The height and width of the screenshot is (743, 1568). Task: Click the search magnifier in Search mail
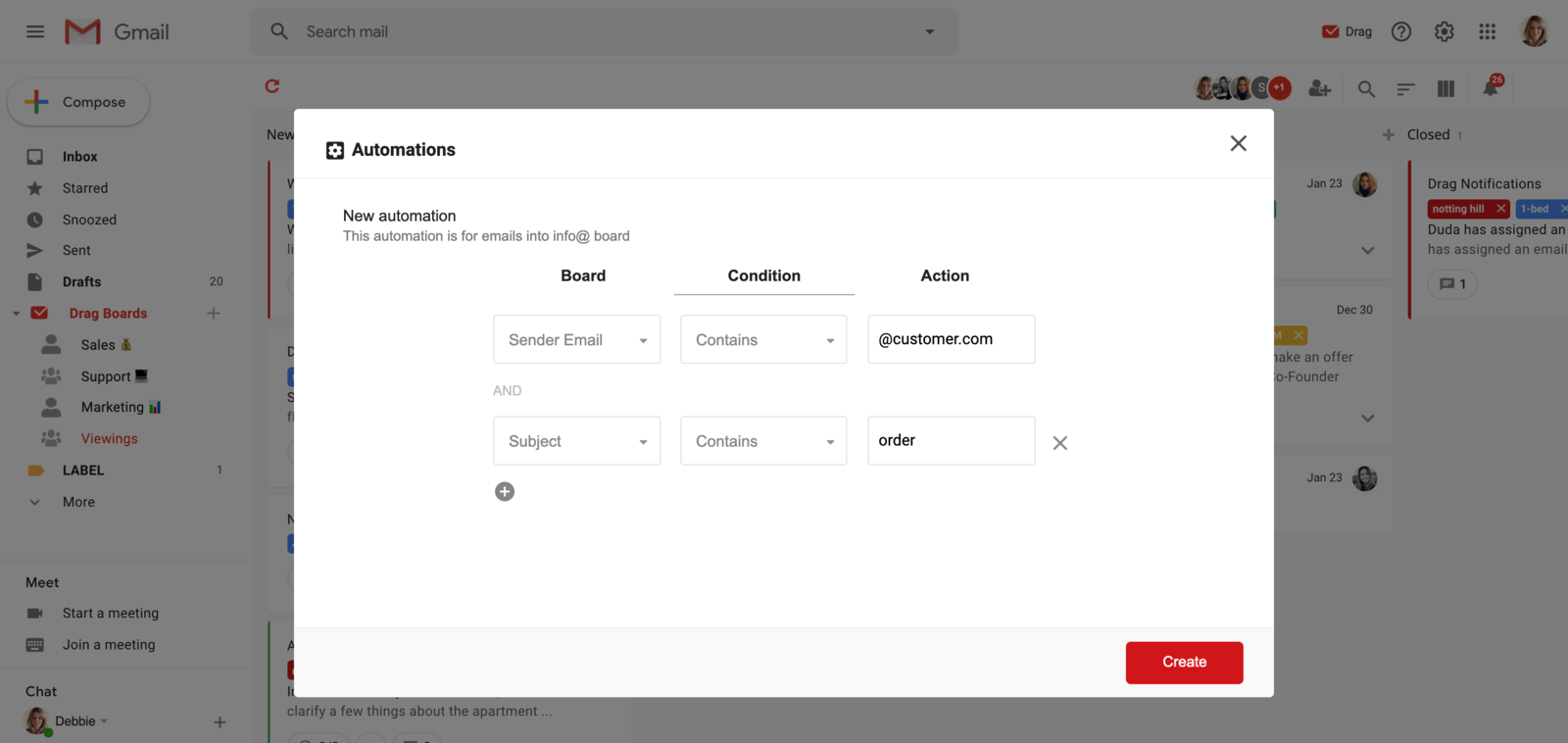tap(279, 31)
